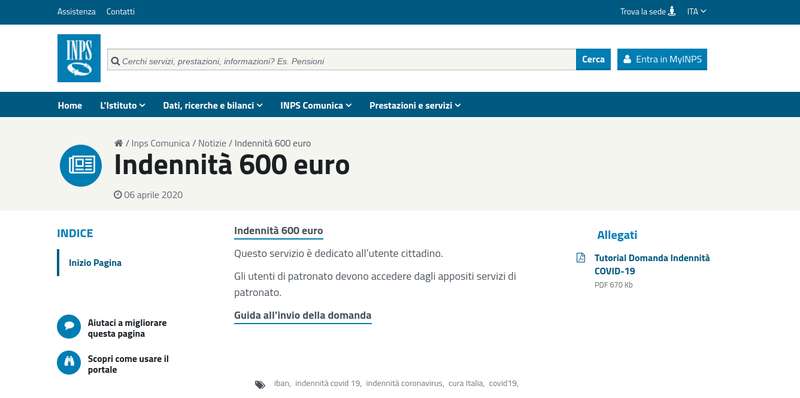Click the Cerca search button
This screenshot has width=800, height=398.
pos(593,59)
